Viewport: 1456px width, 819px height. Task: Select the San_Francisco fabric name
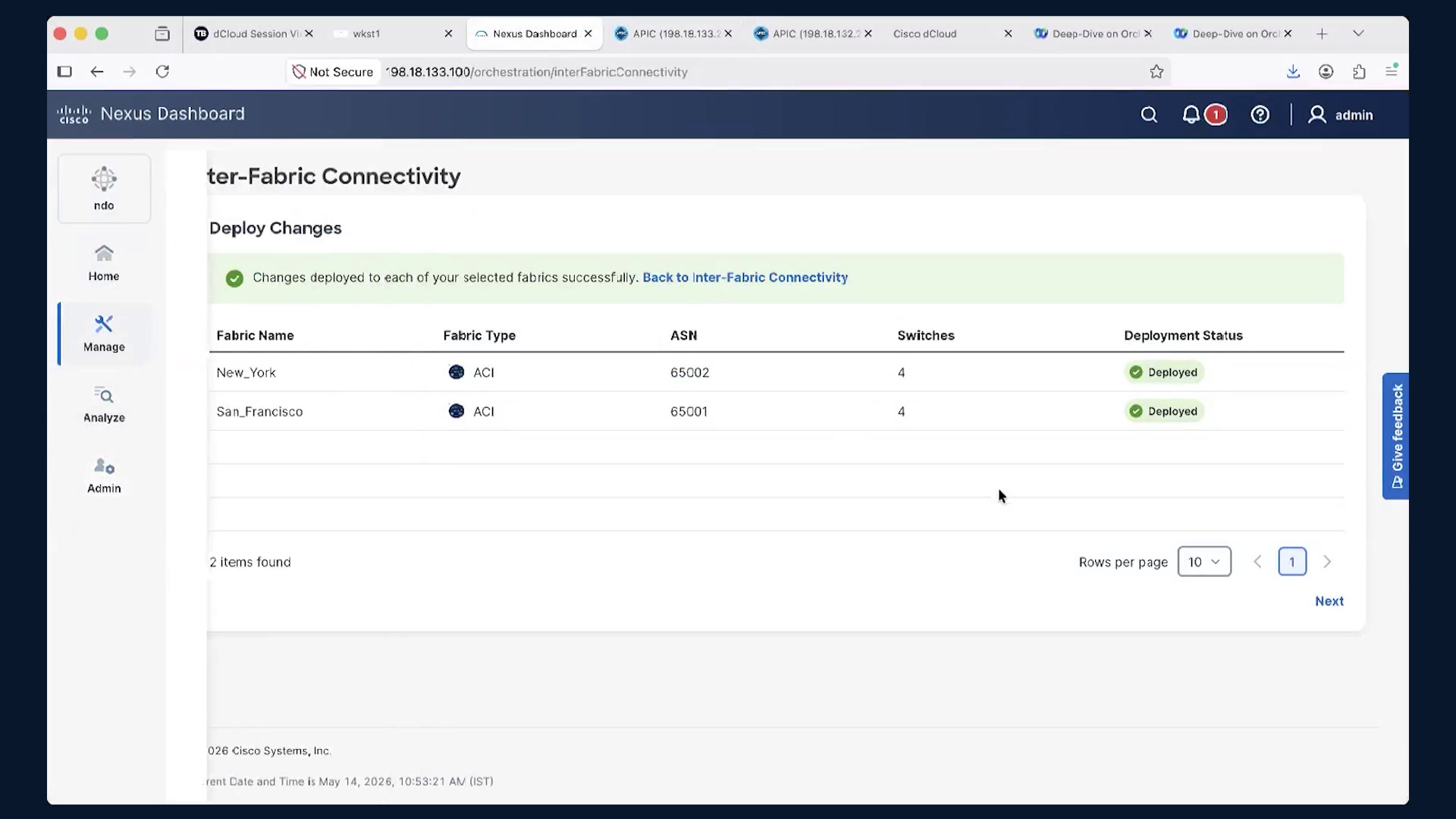click(x=259, y=412)
